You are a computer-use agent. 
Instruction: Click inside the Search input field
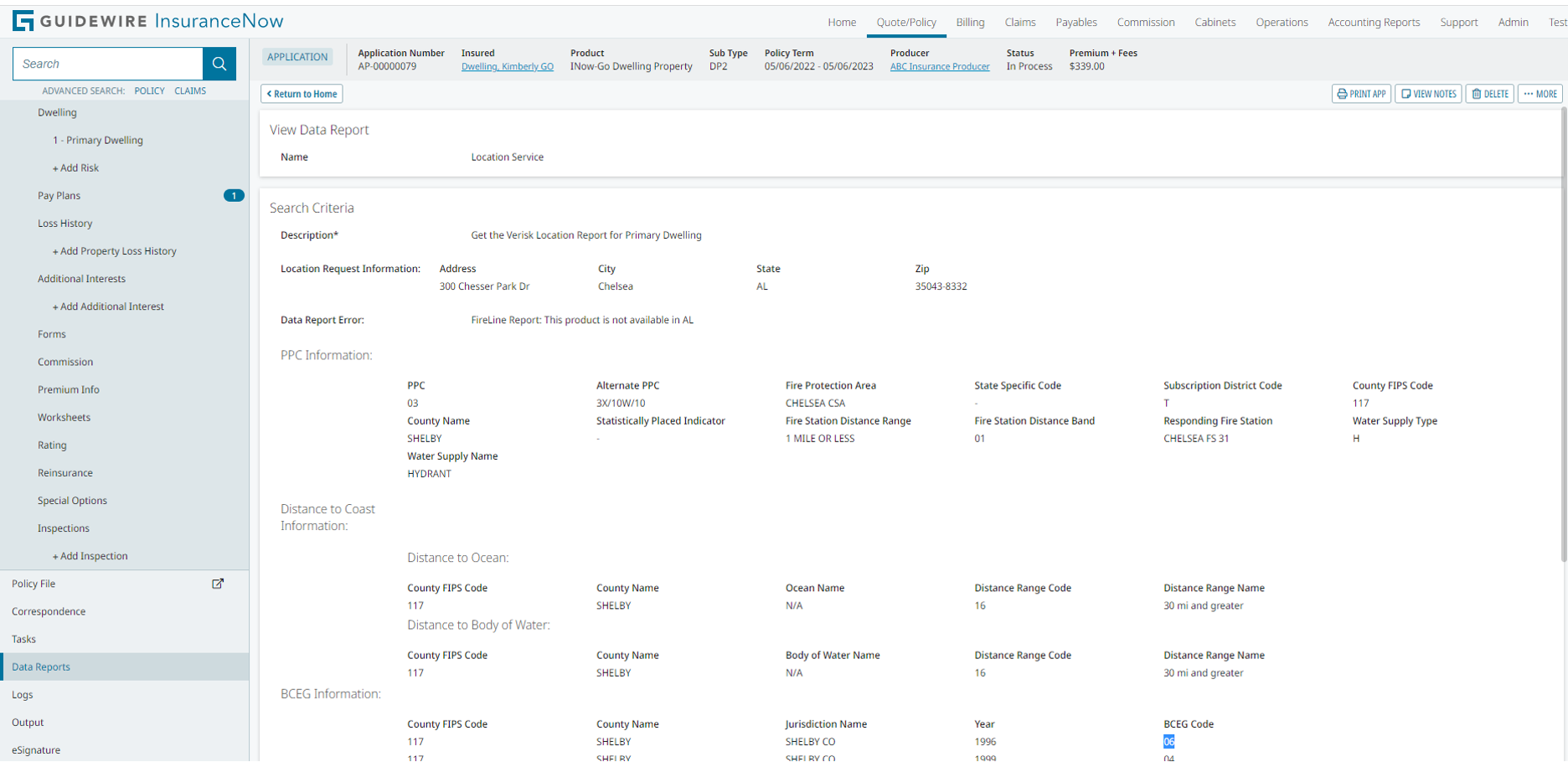pyautogui.click(x=108, y=64)
